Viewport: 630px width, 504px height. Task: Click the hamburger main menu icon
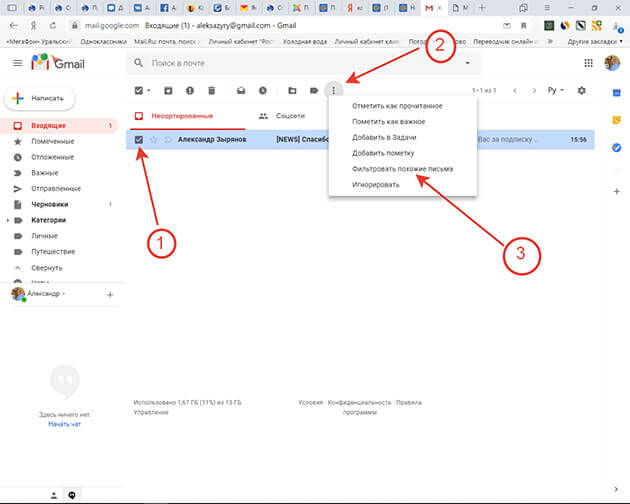[16, 63]
